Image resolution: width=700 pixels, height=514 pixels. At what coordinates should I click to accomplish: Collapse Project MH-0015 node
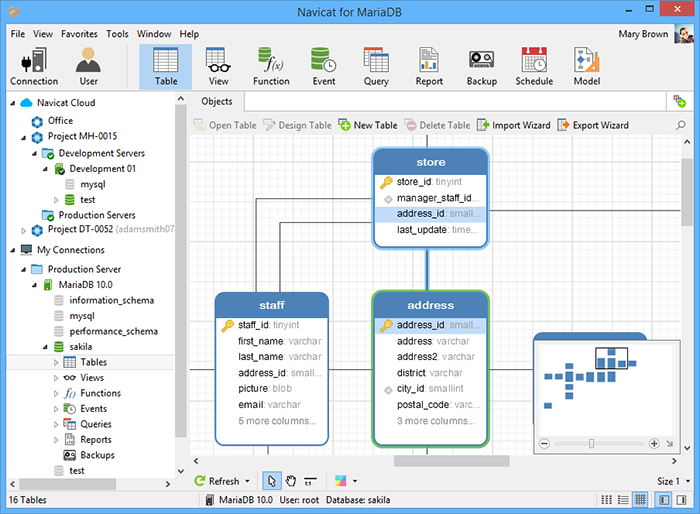pos(24,138)
